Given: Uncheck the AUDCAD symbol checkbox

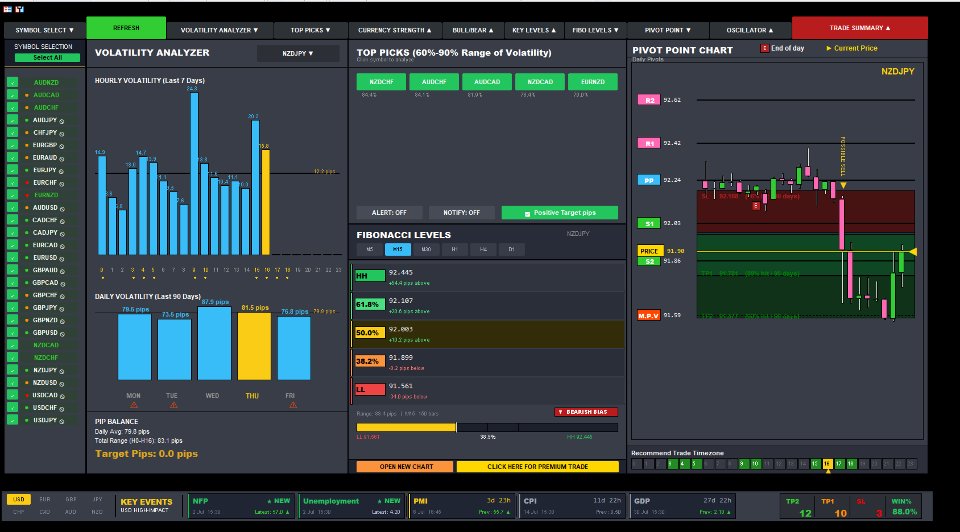Looking at the screenshot, I should coord(12,95).
